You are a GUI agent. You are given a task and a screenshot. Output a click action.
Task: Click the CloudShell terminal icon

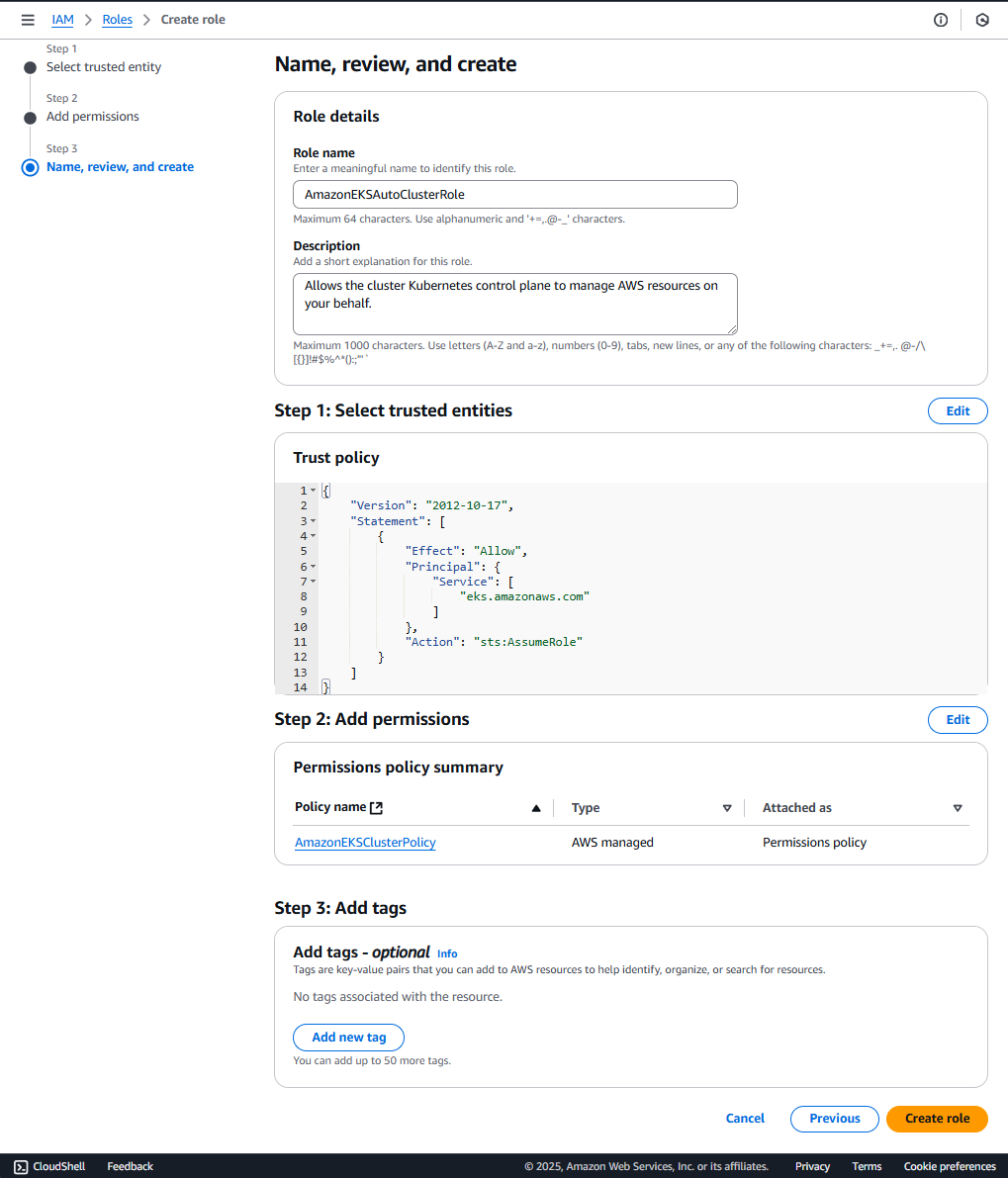pyautogui.click(x=21, y=1167)
